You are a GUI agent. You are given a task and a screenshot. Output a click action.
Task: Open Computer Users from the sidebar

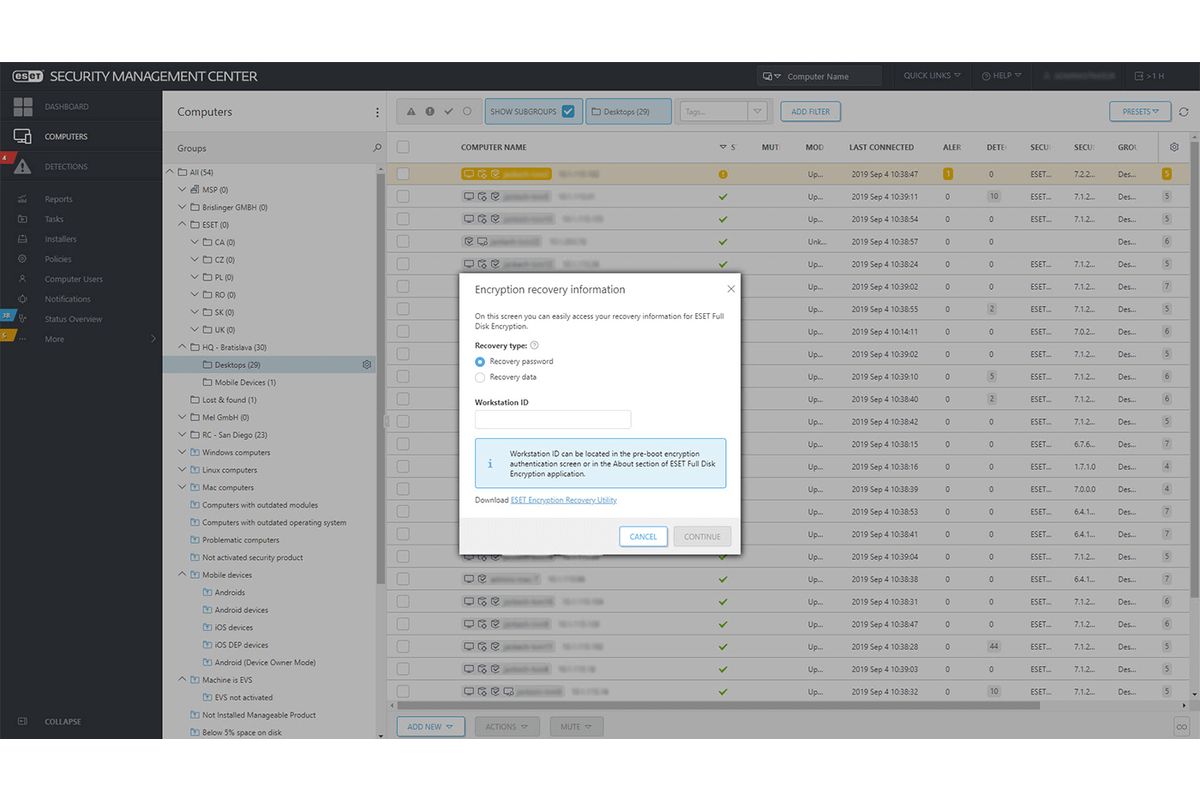click(x=73, y=279)
